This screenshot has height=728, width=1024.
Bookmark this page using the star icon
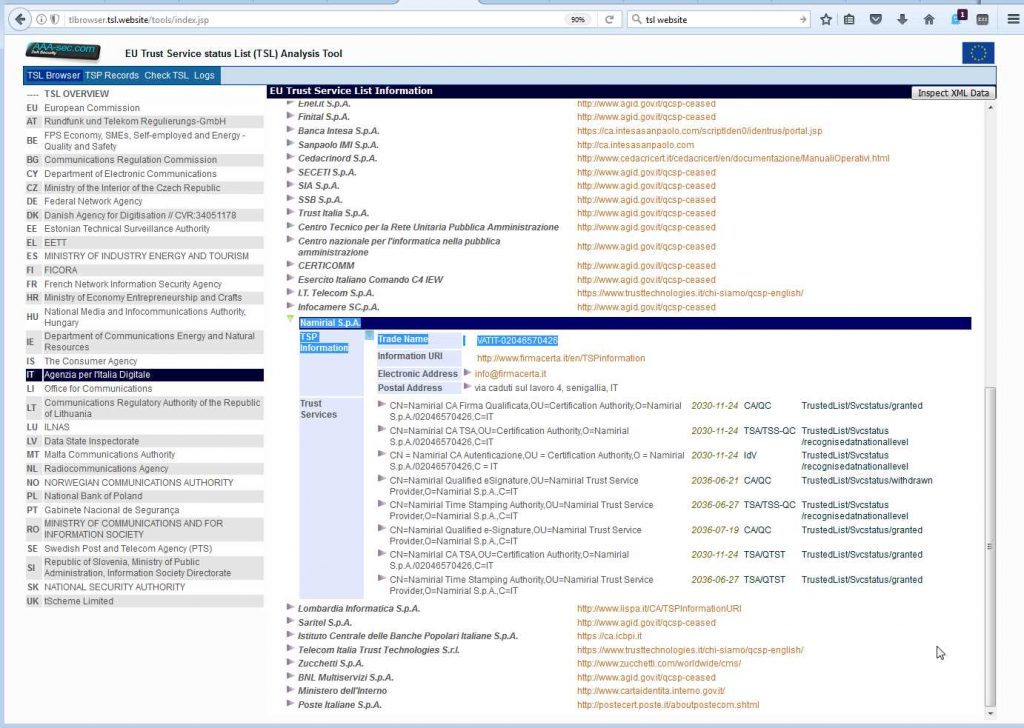[826, 19]
